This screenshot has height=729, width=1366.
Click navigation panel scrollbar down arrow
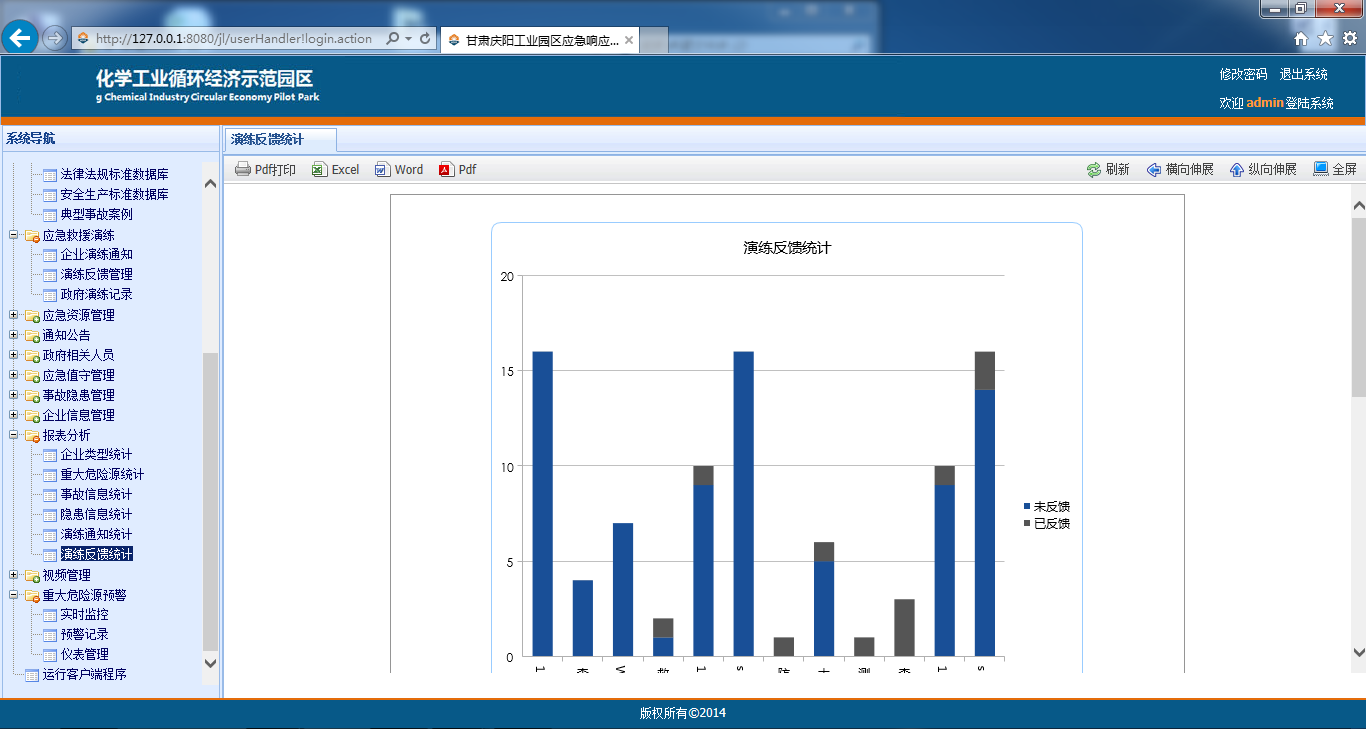(x=210, y=663)
